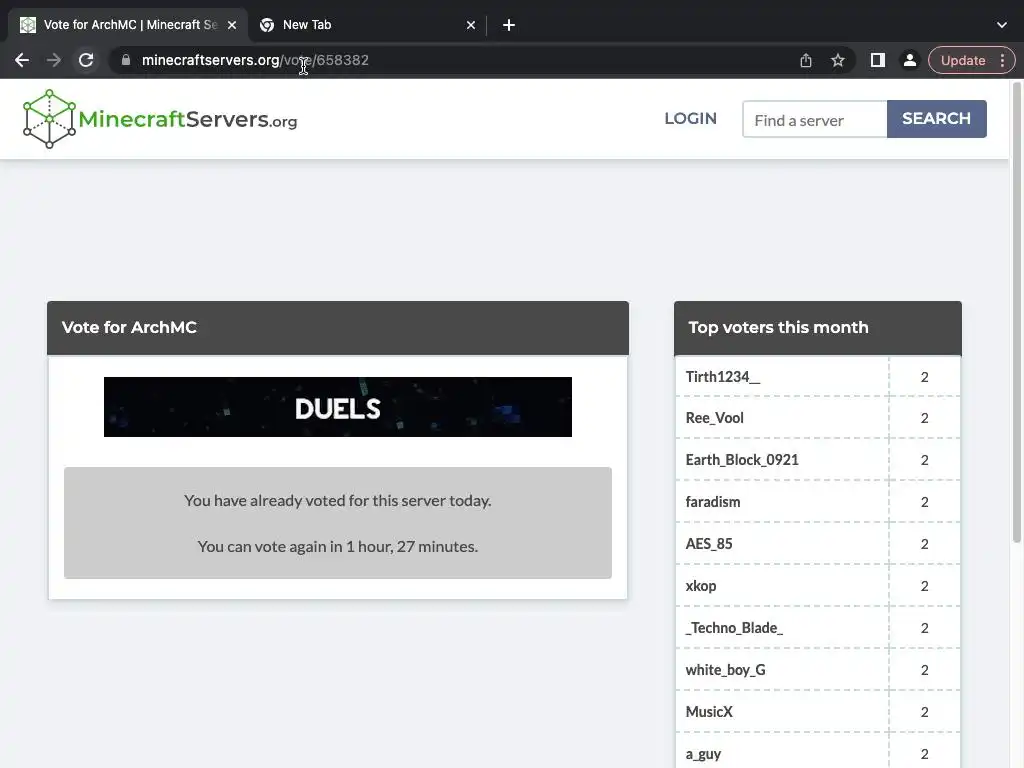Click voter name Earth_Block_0921

tap(742, 460)
